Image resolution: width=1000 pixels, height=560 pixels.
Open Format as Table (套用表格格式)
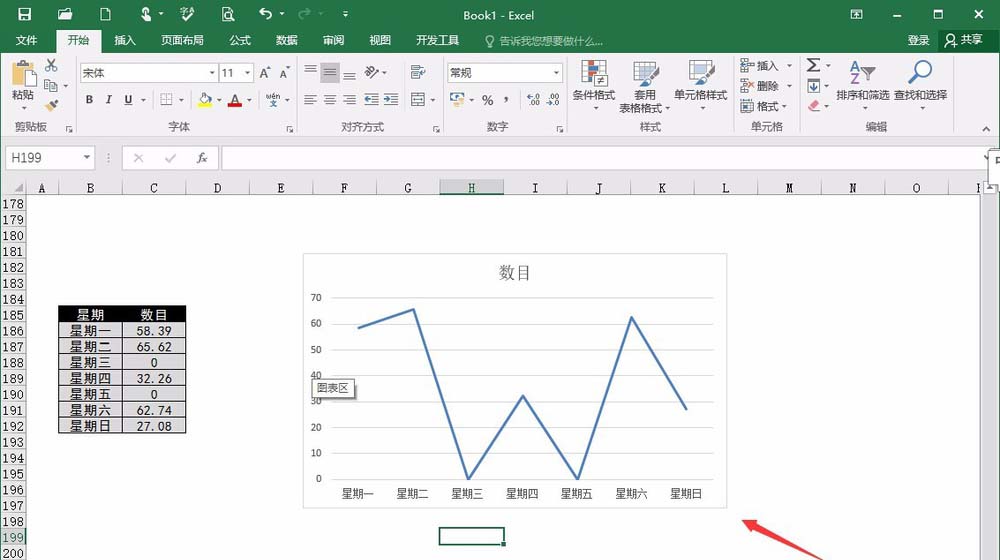click(645, 87)
